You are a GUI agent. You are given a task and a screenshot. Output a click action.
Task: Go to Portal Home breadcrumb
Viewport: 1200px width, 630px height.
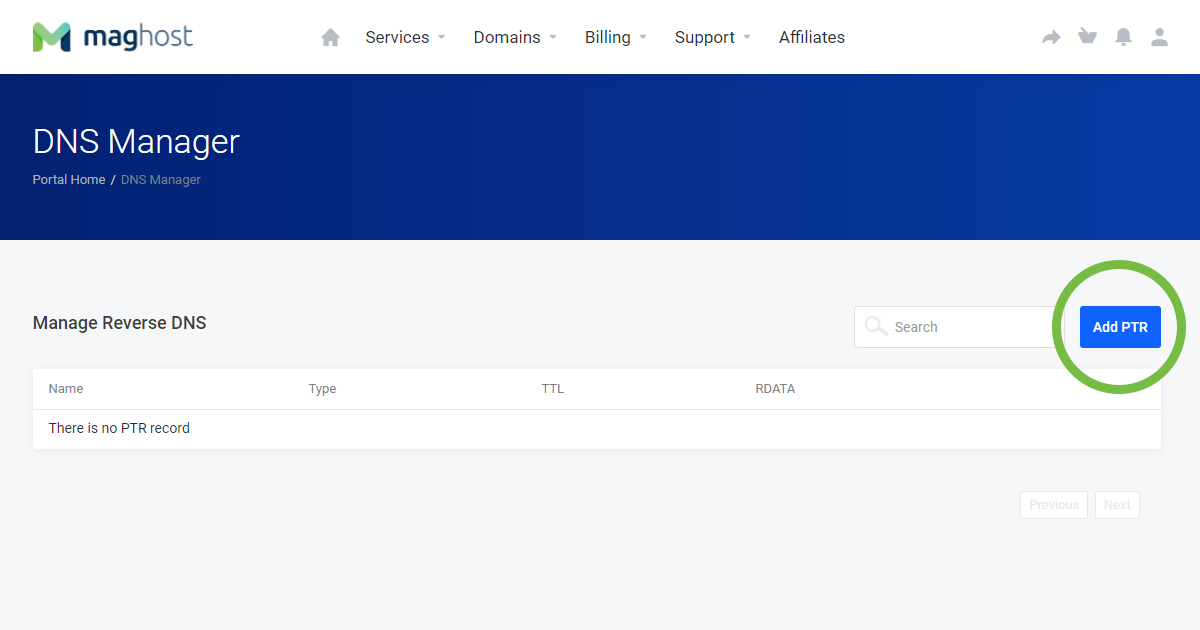[x=69, y=180]
